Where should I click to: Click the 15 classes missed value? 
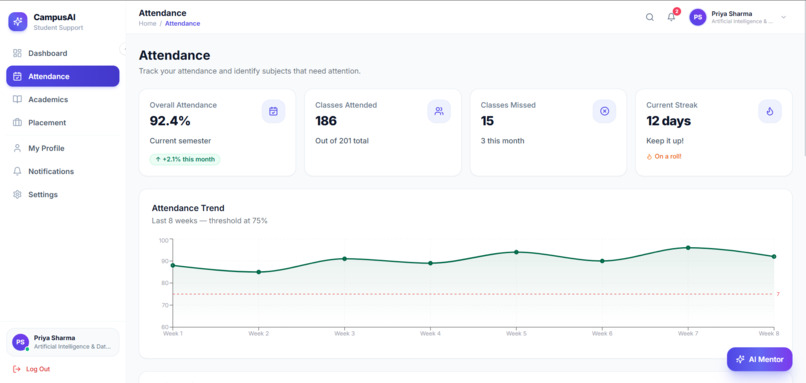tap(487, 121)
